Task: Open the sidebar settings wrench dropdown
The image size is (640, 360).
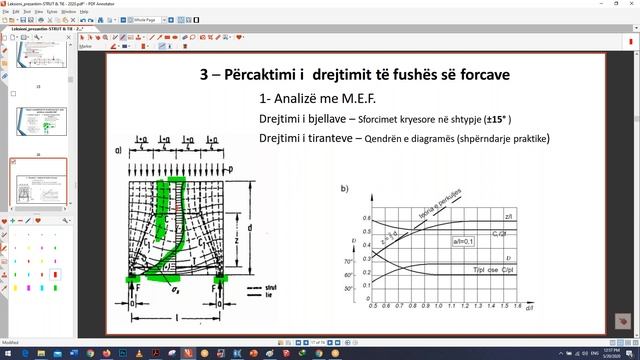Action: pyautogui.click(x=41, y=38)
